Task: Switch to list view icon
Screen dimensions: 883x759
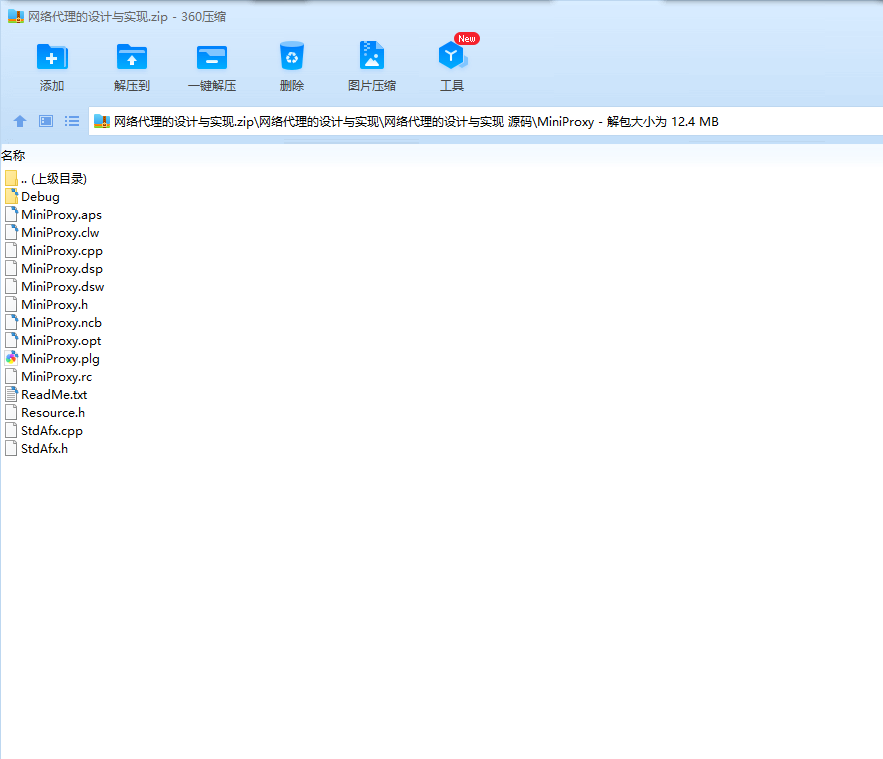Action: [72, 121]
